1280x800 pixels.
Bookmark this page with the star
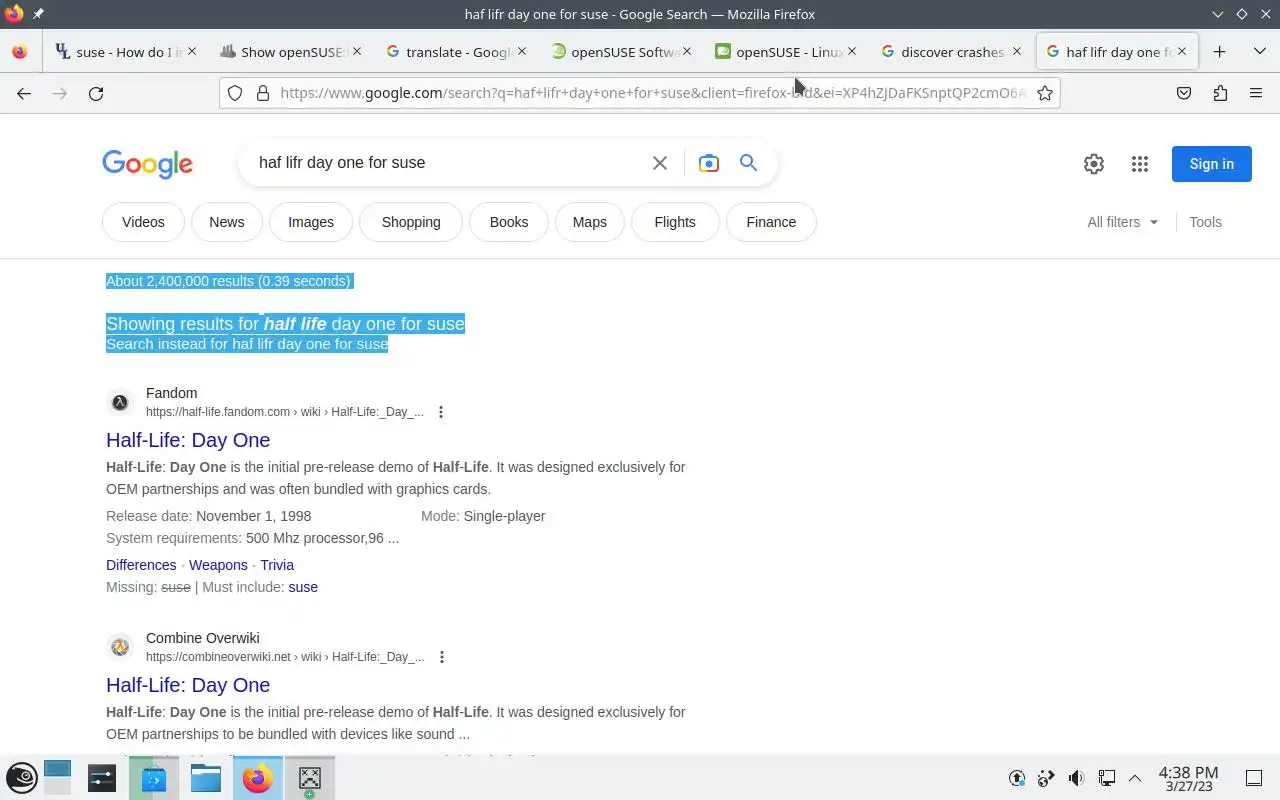[x=1045, y=93]
